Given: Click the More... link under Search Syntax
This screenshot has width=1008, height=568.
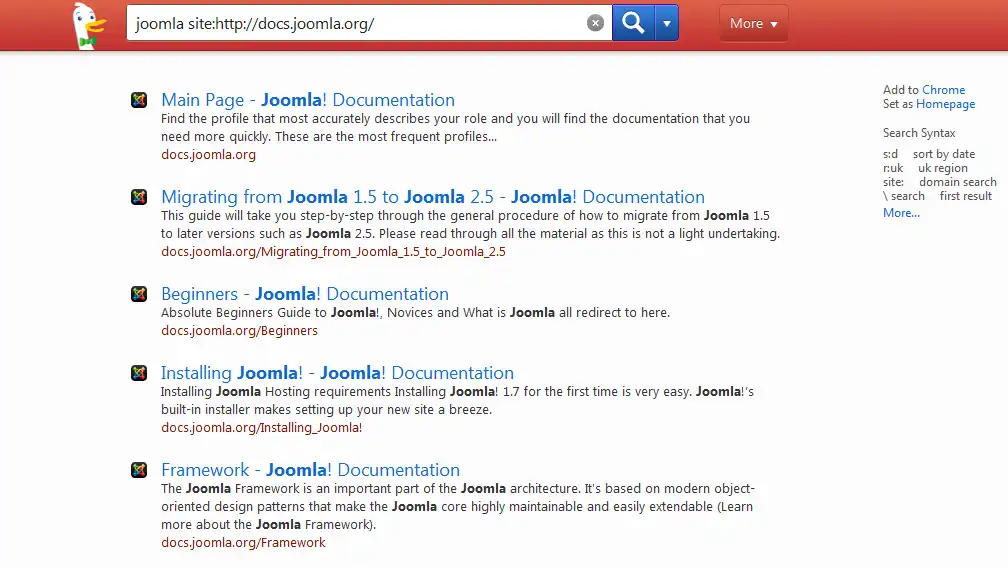Looking at the screenshot, I should (901, 213).
